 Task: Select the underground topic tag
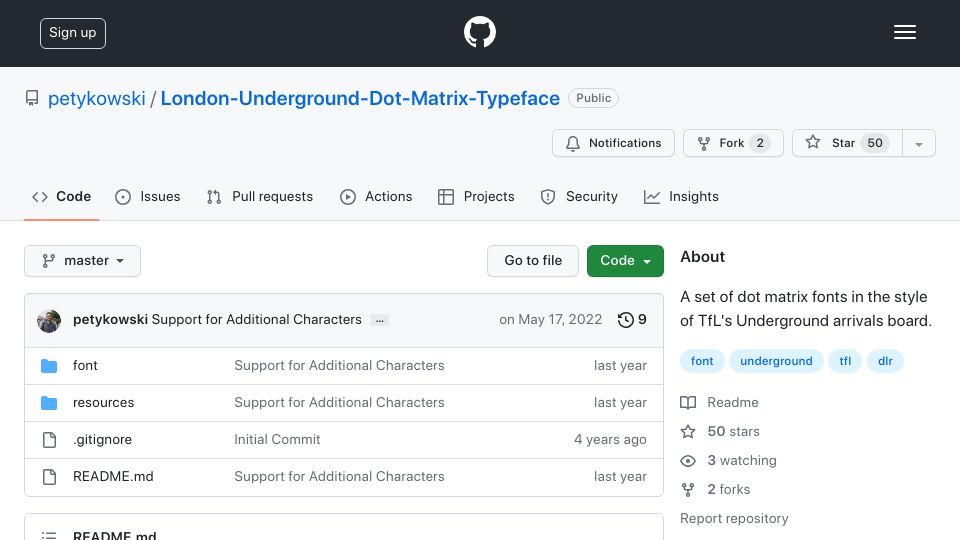(x=776, y=361)
